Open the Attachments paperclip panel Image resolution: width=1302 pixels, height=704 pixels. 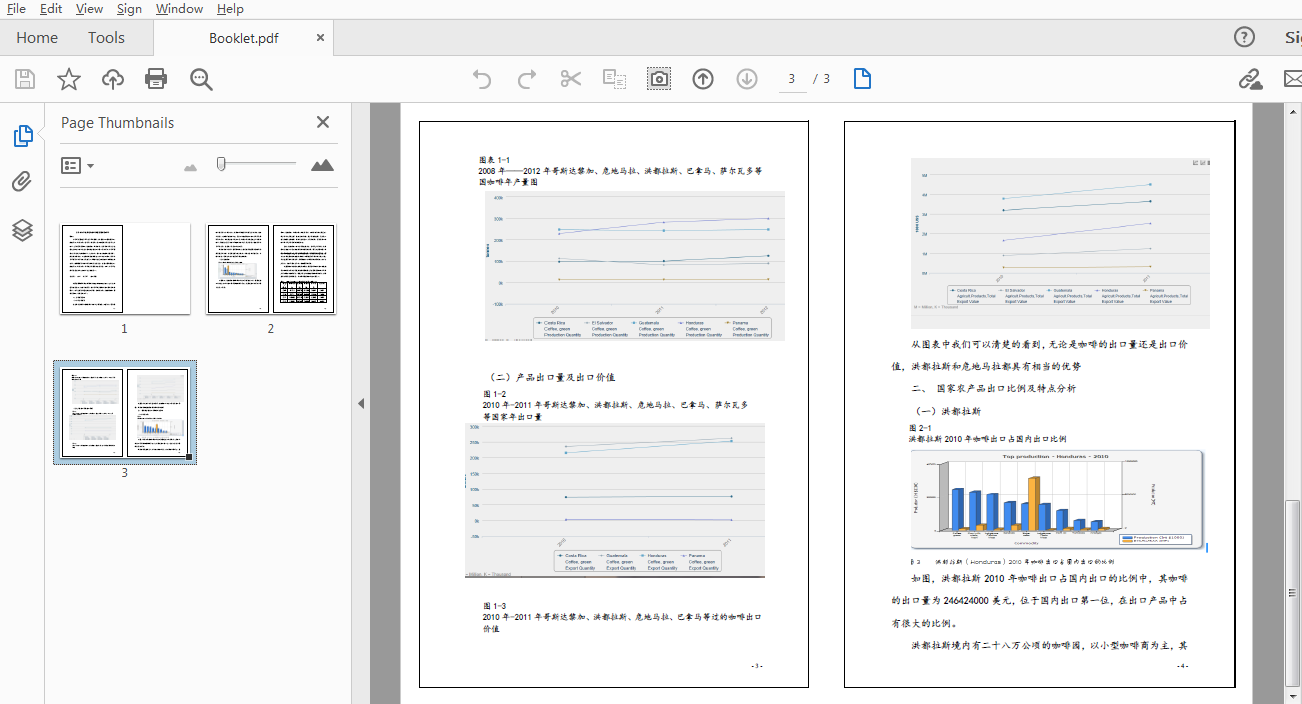(x=22, y=182)
